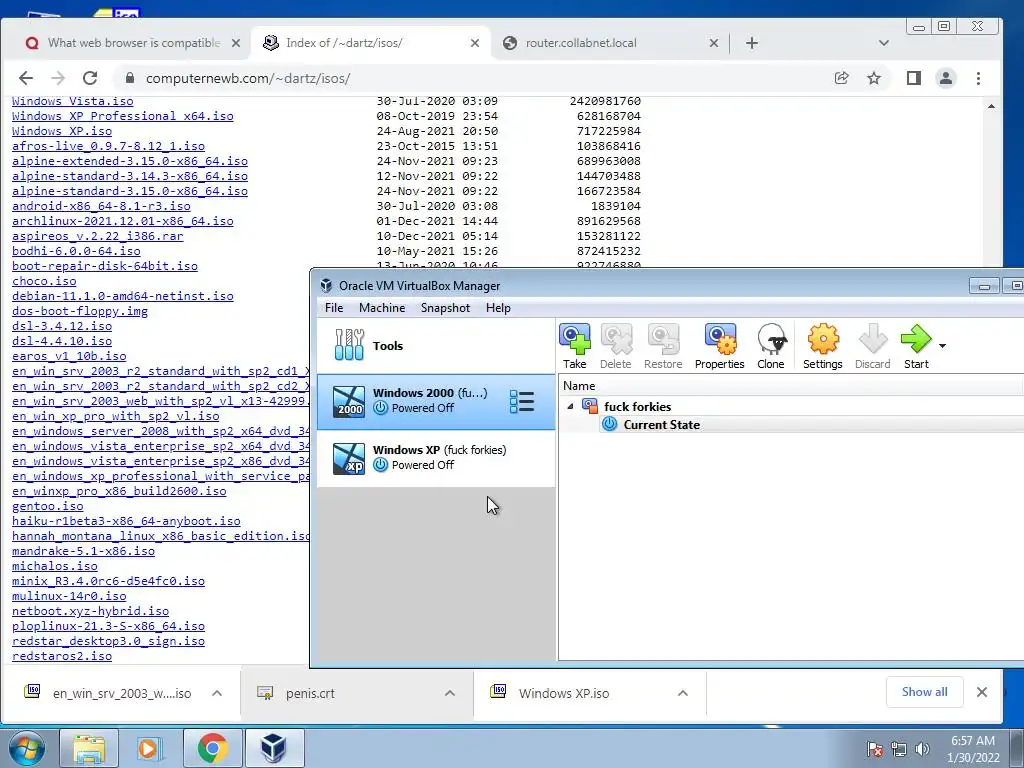The image size is (1024, 768).
Task: Close the Index of isos tab
Action: tap(475, 43)
